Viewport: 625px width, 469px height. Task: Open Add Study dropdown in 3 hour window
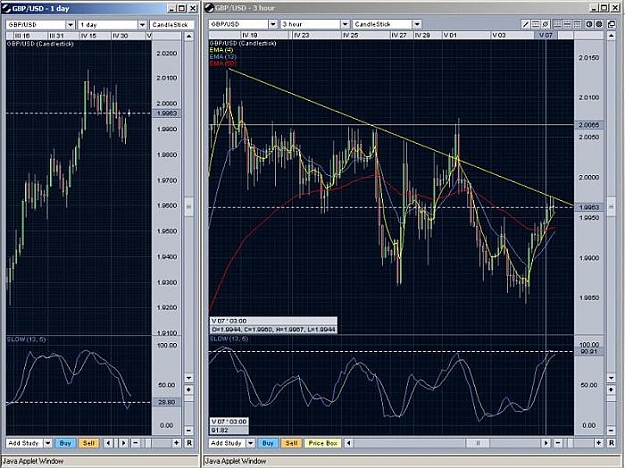[x=250, y=443]
